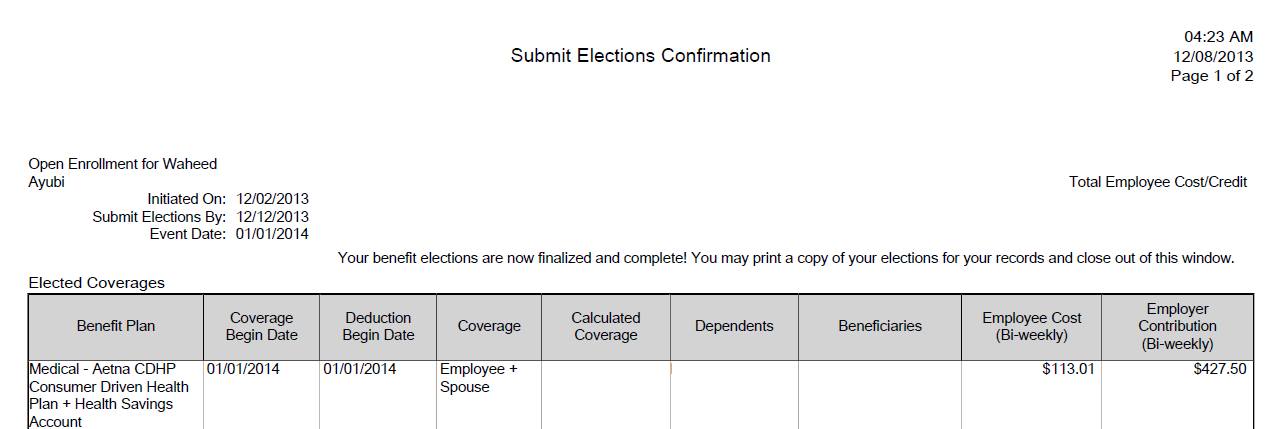1278x429 pixels.
Task: Click the Dependents column header
Action: tap(734, 326)
